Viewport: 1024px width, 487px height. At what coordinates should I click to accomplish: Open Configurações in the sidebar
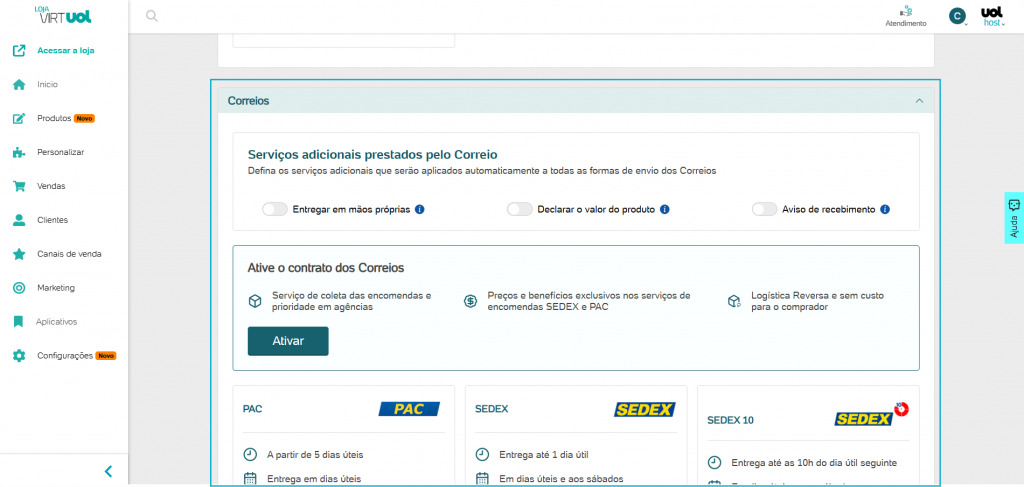(x=65, y=356)
